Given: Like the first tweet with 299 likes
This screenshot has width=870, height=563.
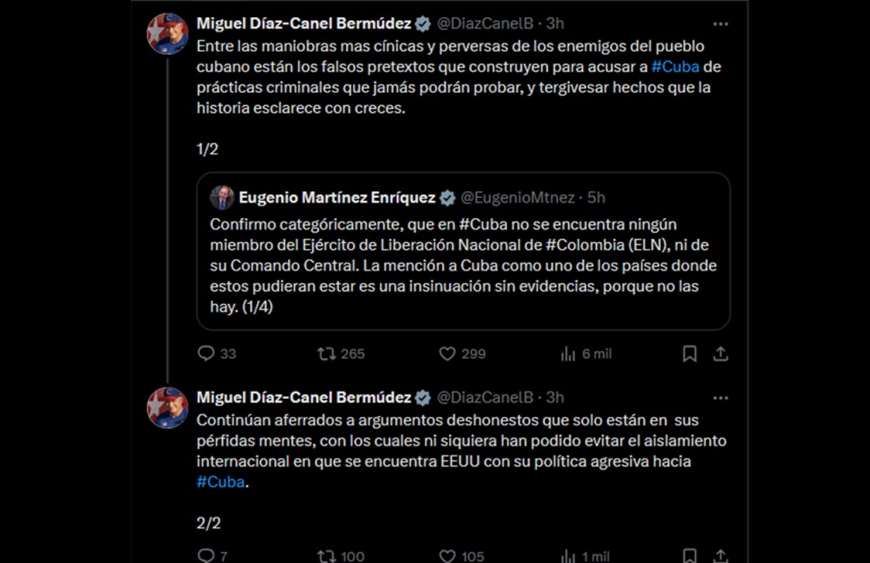Looking at the screenshot, I should click(x=448, y=353).
